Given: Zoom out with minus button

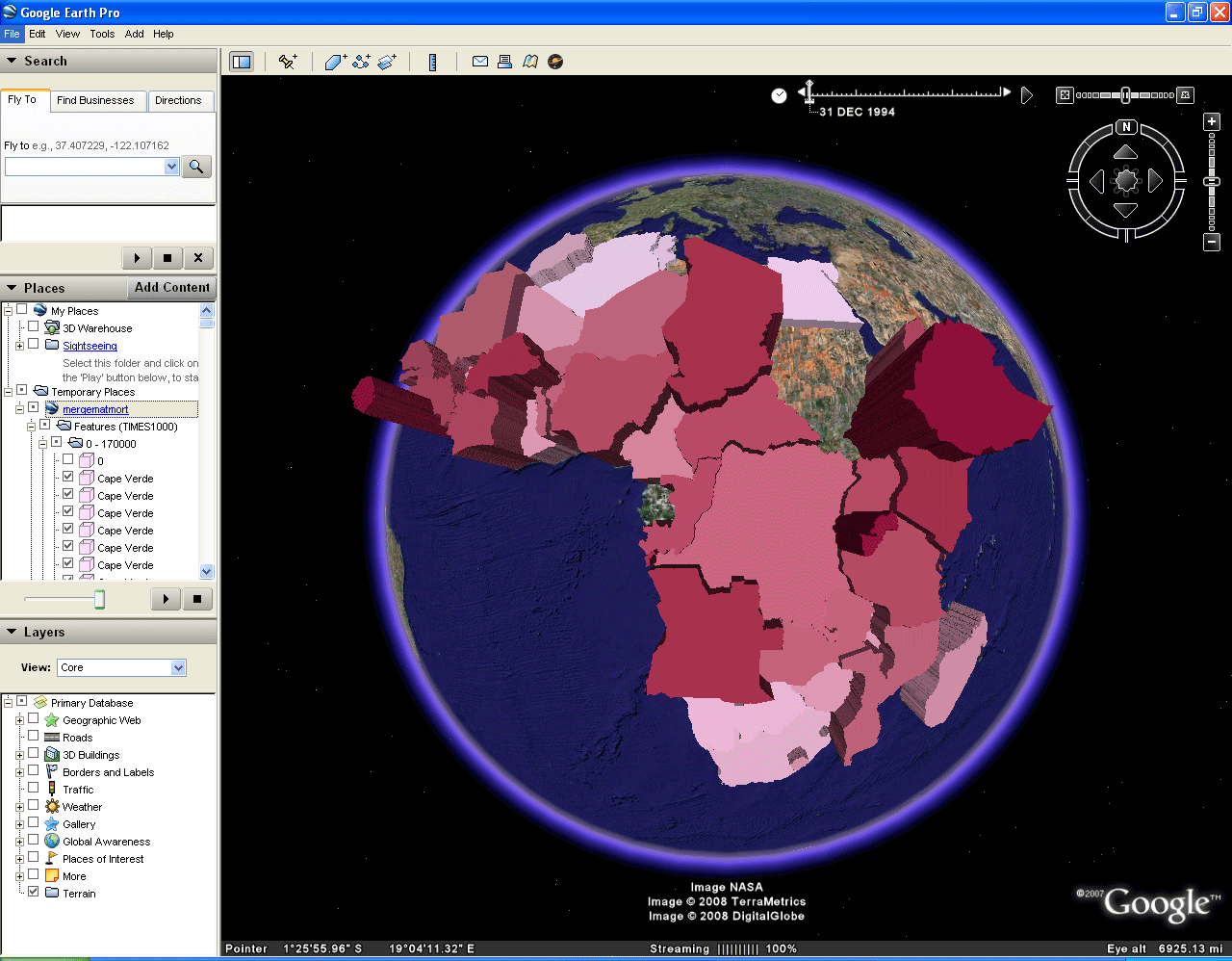Looking at the screenshot, I should [1213, 242].
